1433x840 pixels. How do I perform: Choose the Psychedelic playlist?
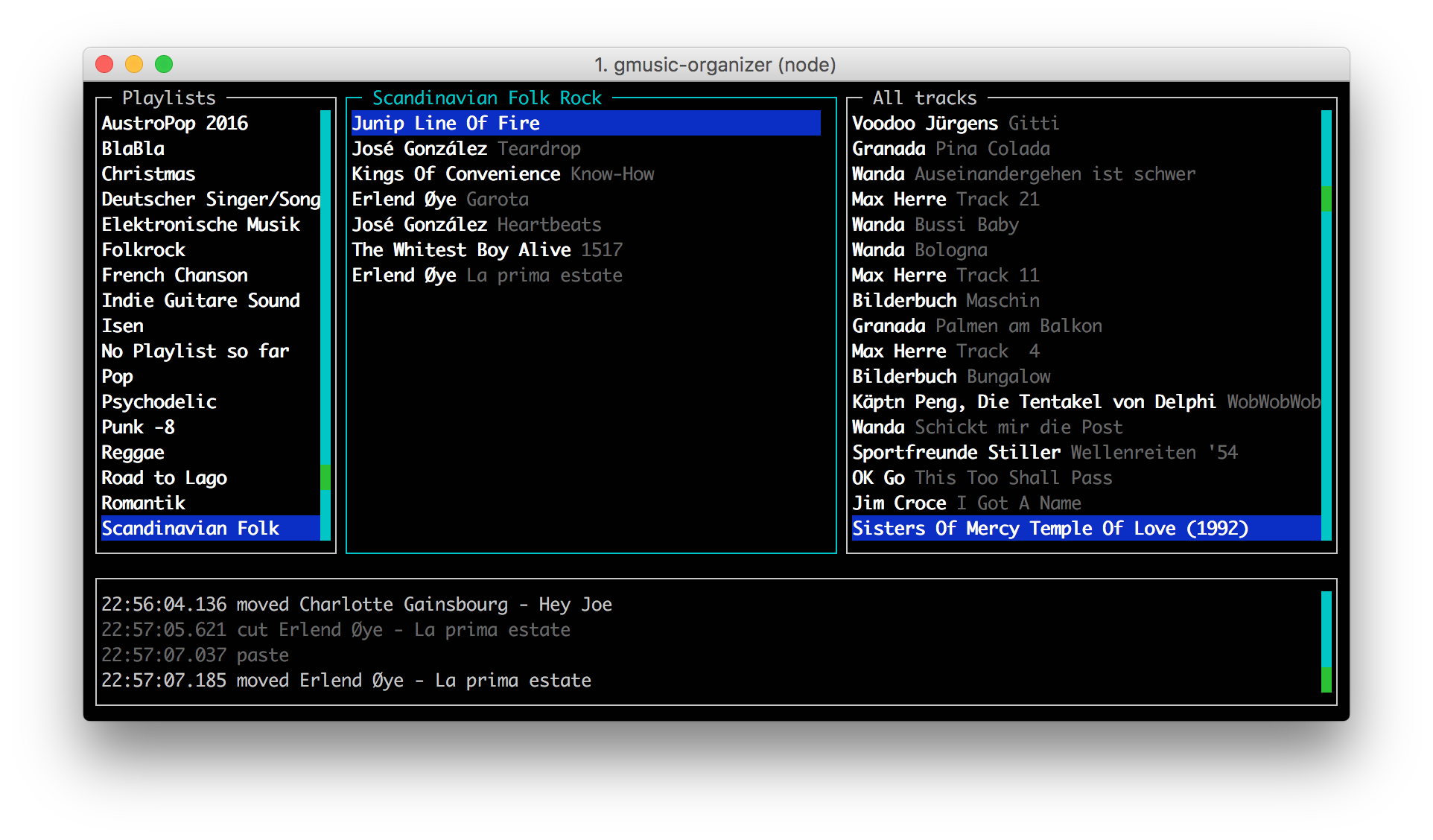[159, 402]
